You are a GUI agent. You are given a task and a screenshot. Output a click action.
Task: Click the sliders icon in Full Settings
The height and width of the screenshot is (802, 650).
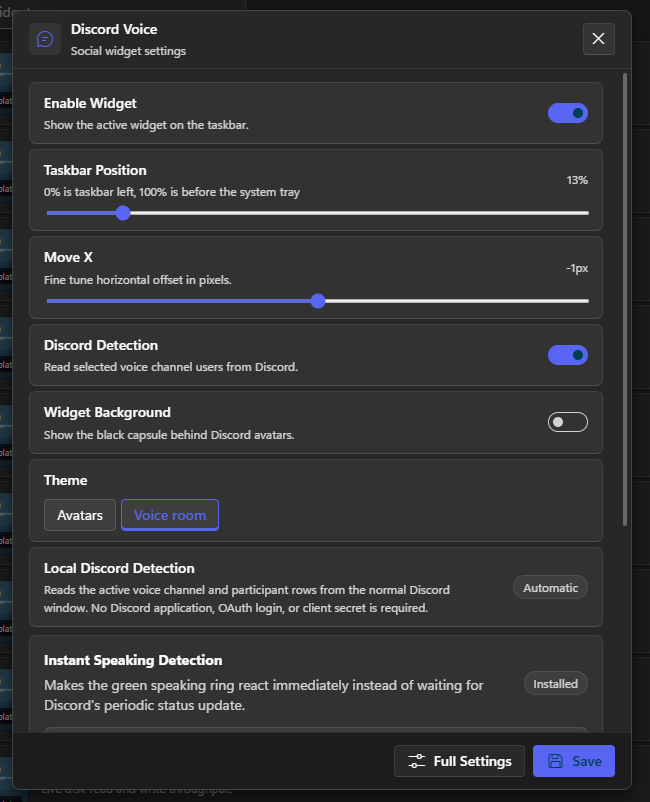click(x=416, y=761)
